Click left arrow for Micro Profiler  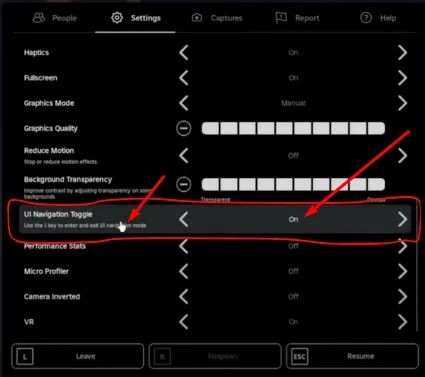point(184,271)
